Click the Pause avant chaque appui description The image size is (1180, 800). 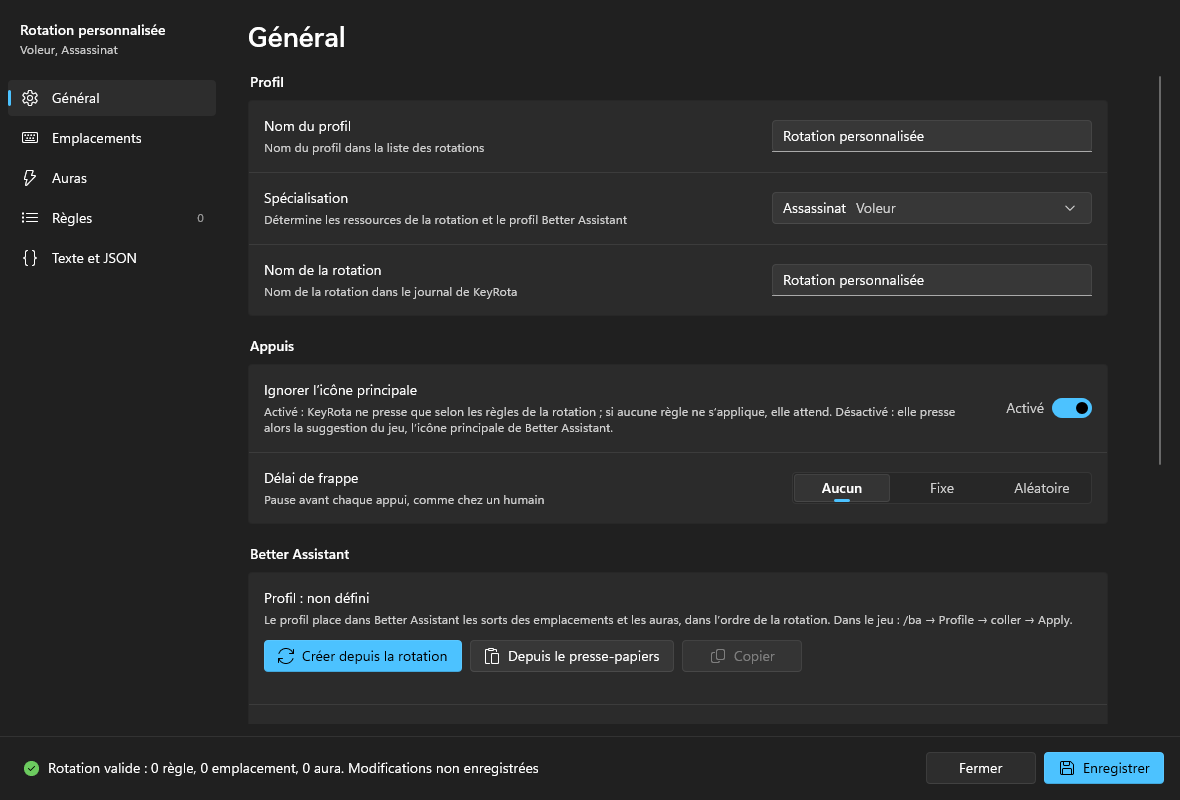click(x=404, y=500)
